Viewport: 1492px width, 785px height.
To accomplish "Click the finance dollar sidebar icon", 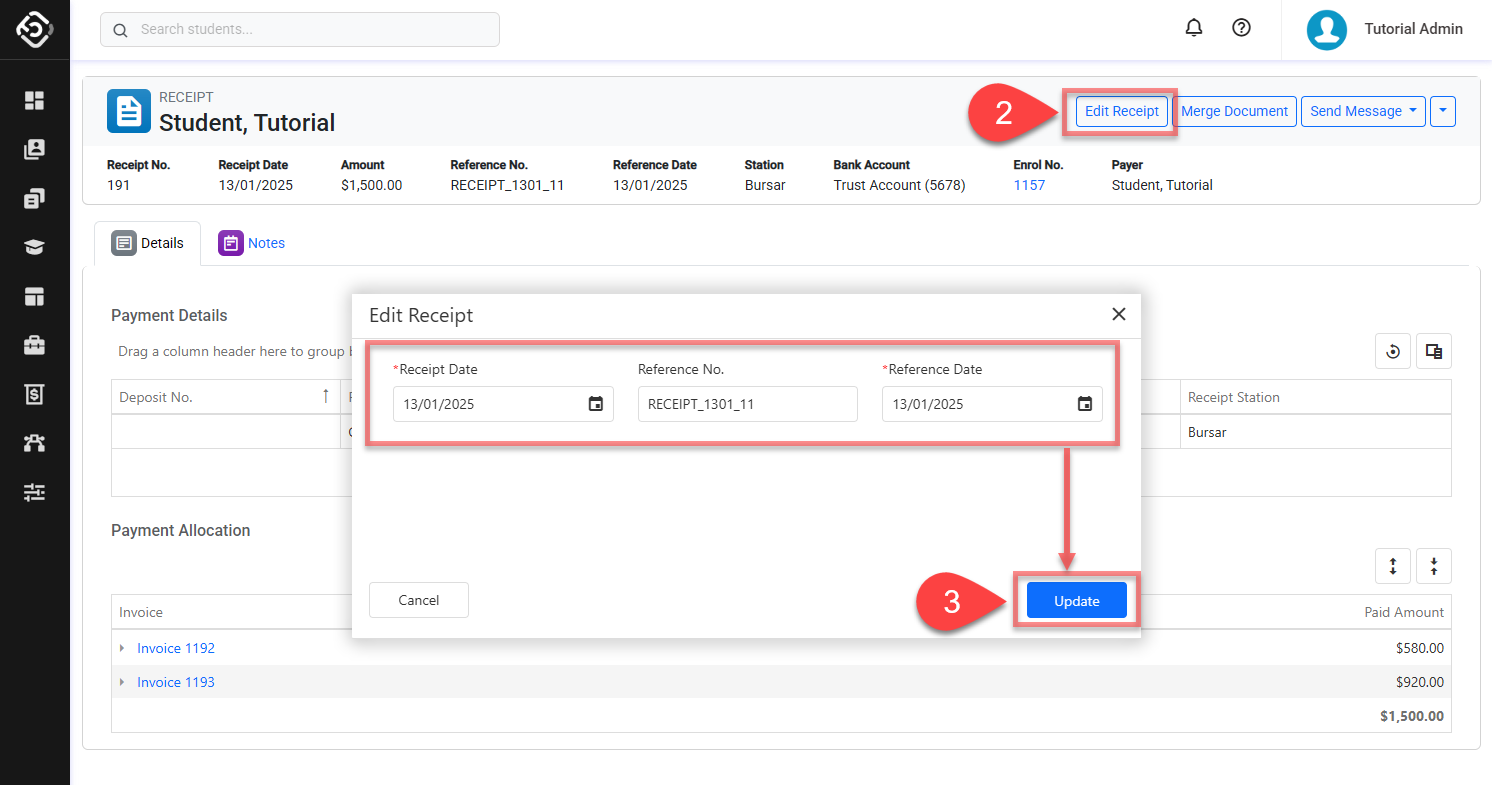I will 35,394.
